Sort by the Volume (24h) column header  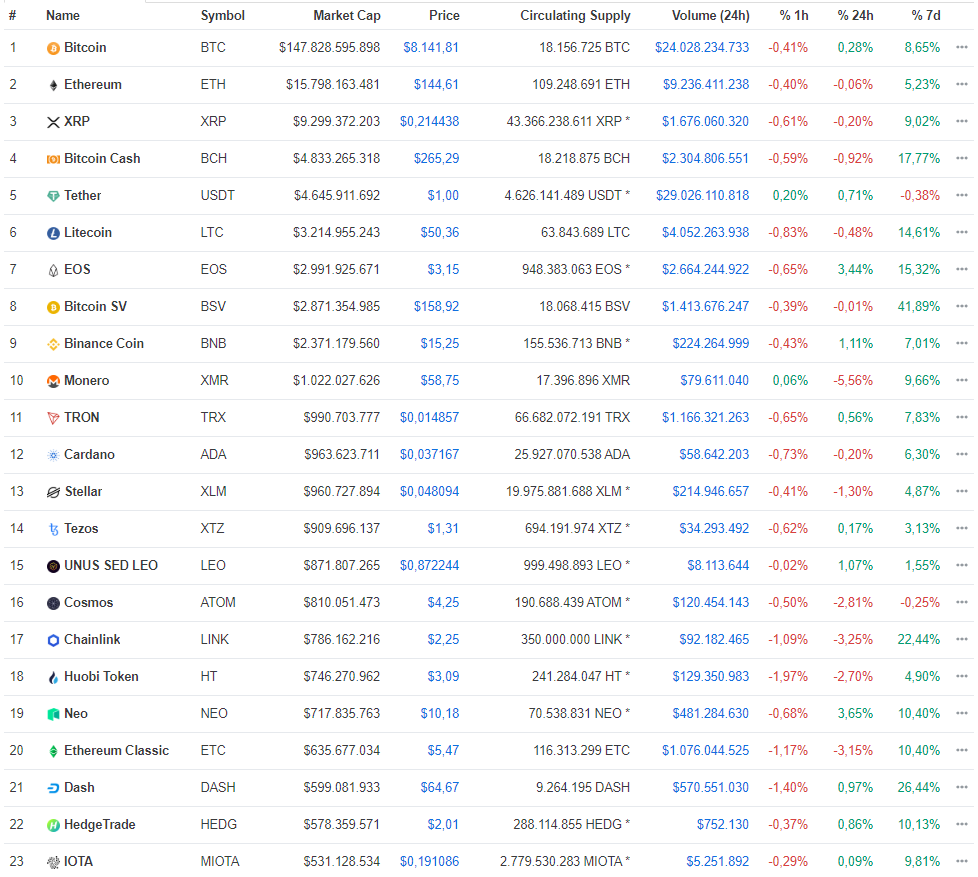click(x=708, y=16)
